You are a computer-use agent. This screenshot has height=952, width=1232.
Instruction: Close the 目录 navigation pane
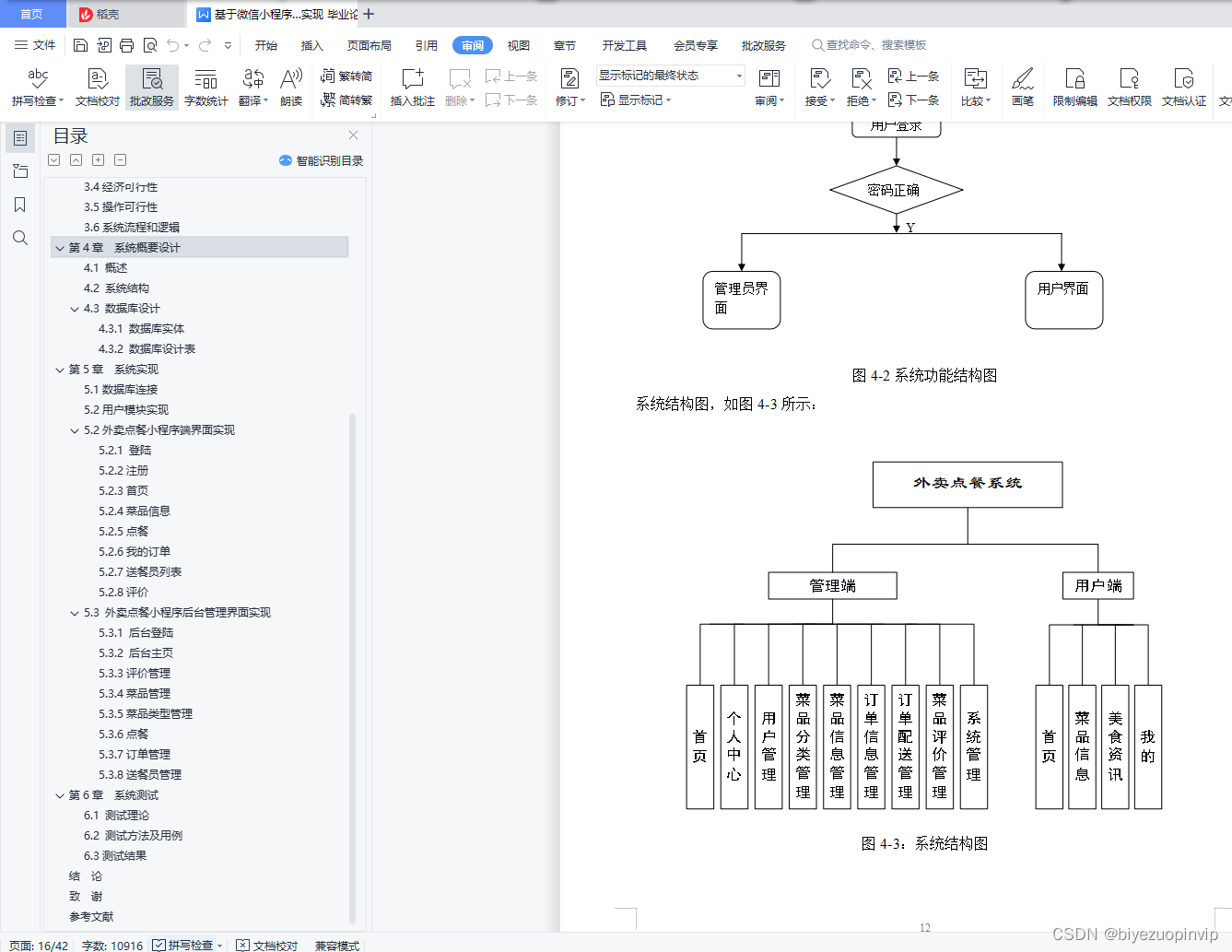point(353,135)
